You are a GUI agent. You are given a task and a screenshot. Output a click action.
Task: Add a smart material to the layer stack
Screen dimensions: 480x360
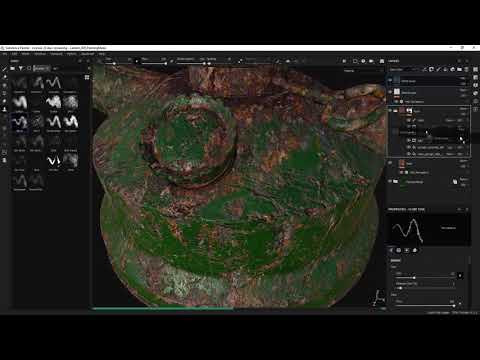[452, 69]
